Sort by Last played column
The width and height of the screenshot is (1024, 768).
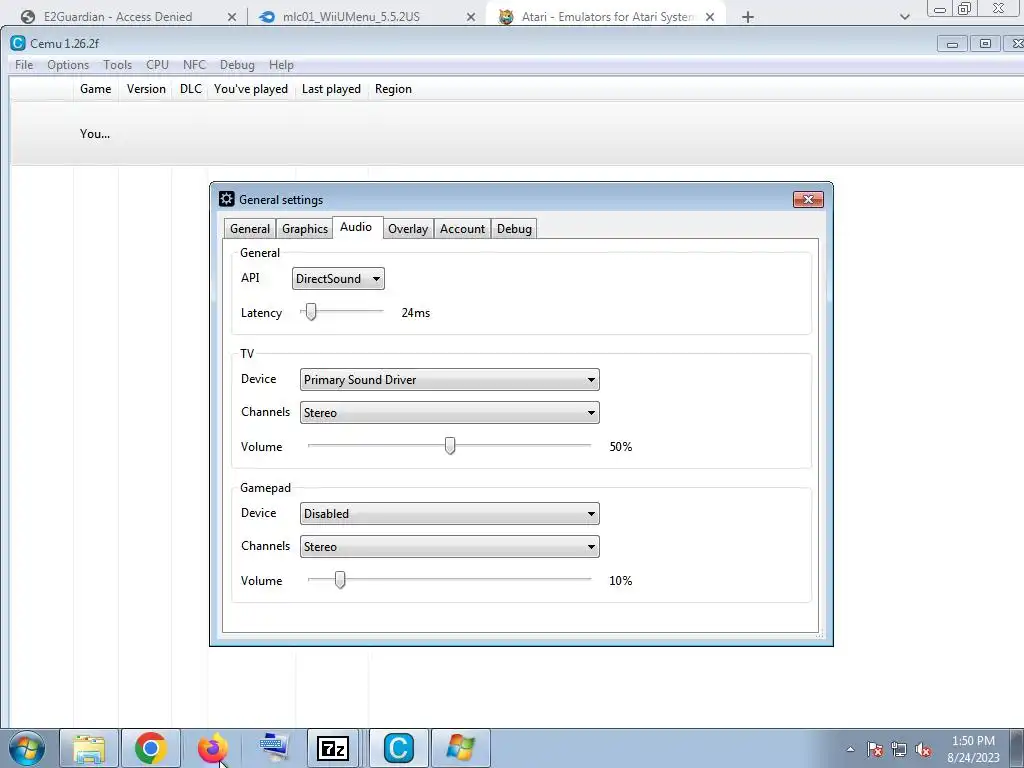tap(331, 89)
